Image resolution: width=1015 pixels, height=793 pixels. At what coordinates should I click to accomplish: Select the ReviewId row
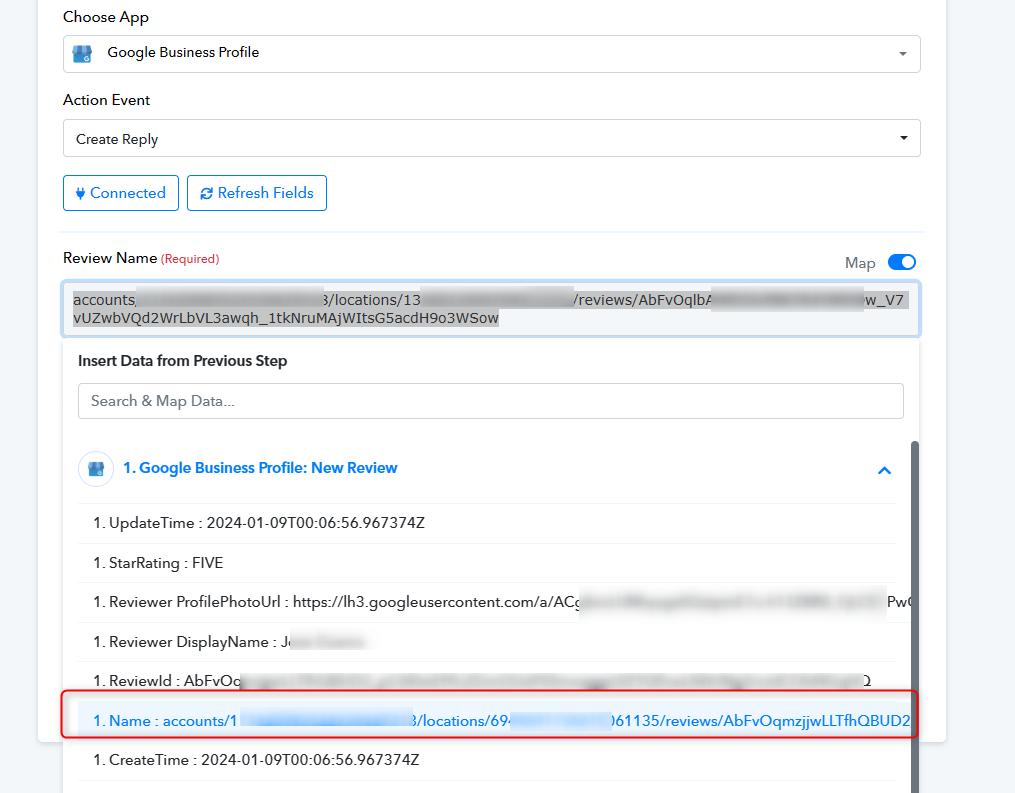pos(487,680)
